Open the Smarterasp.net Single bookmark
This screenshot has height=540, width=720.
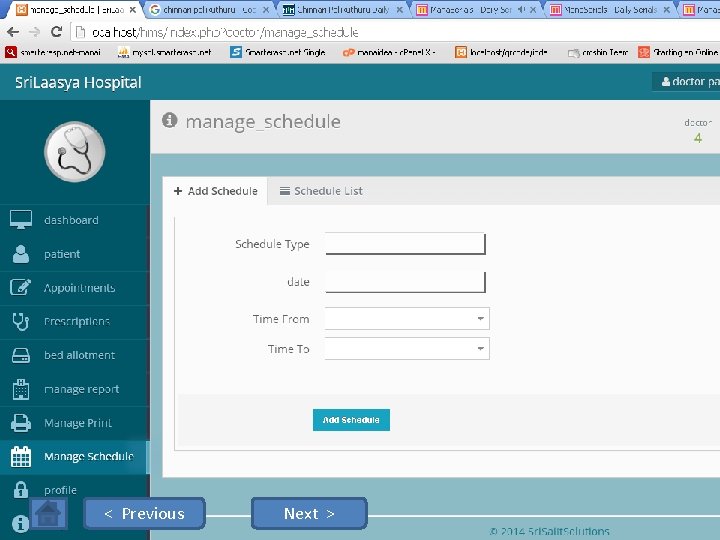point(278,52)
